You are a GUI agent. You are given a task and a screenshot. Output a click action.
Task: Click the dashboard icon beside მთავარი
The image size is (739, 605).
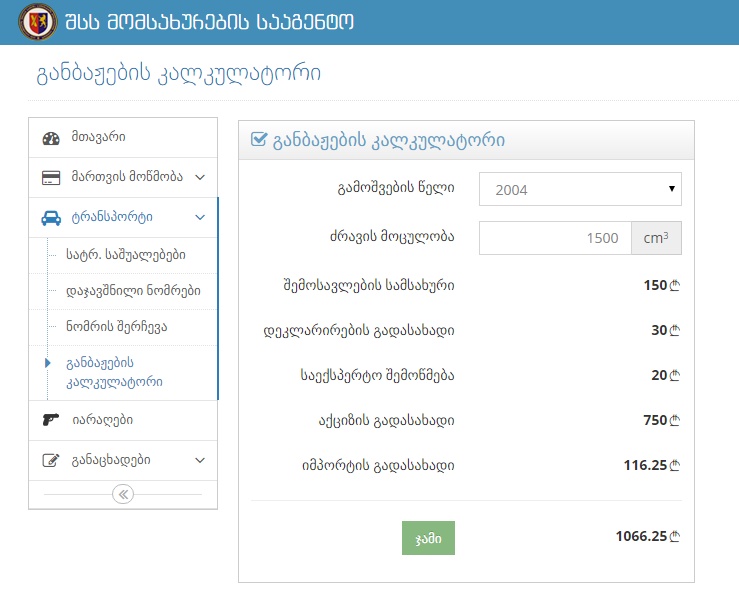[51, 138]
